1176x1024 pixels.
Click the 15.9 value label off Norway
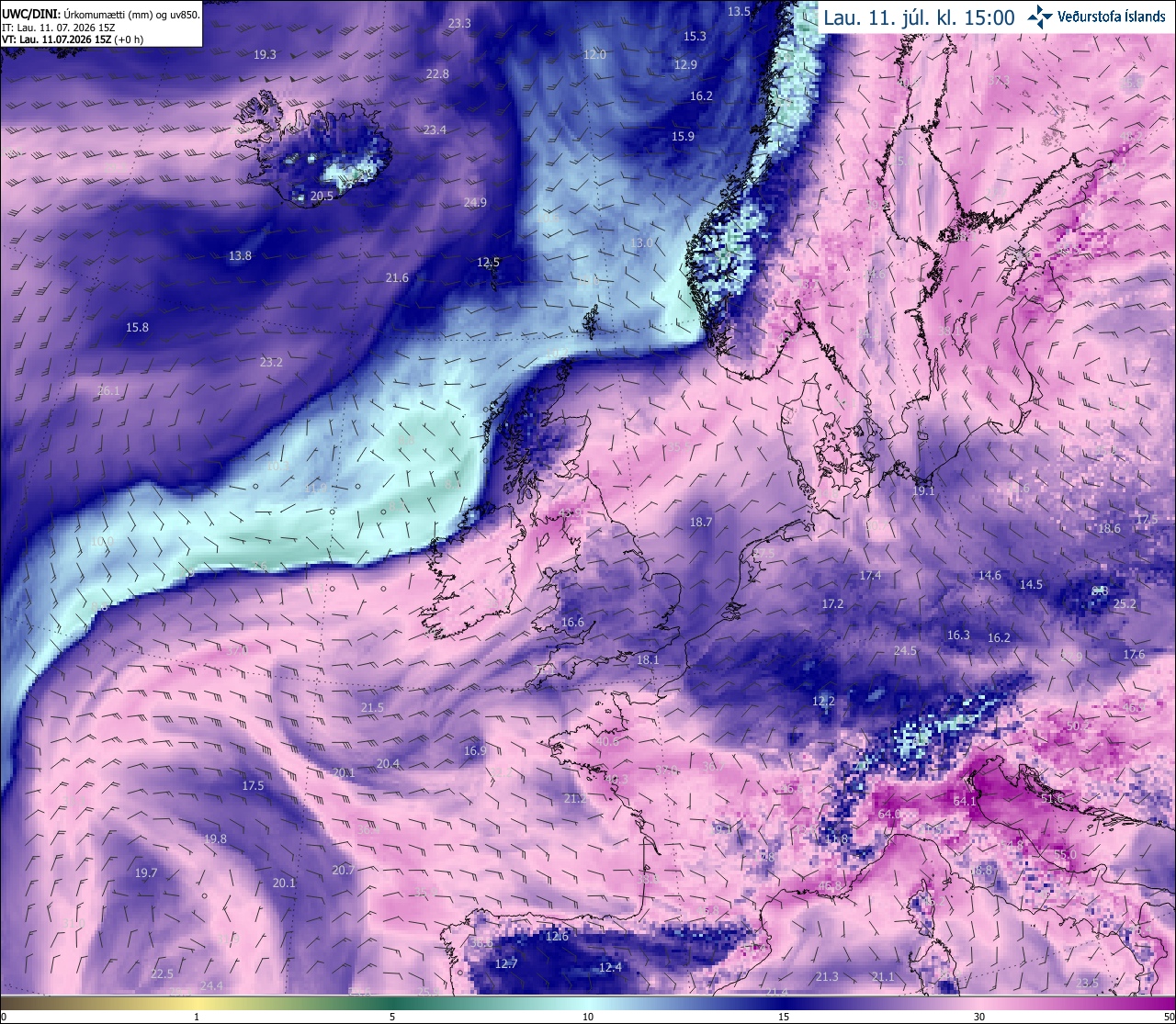[x=683, y=136]
